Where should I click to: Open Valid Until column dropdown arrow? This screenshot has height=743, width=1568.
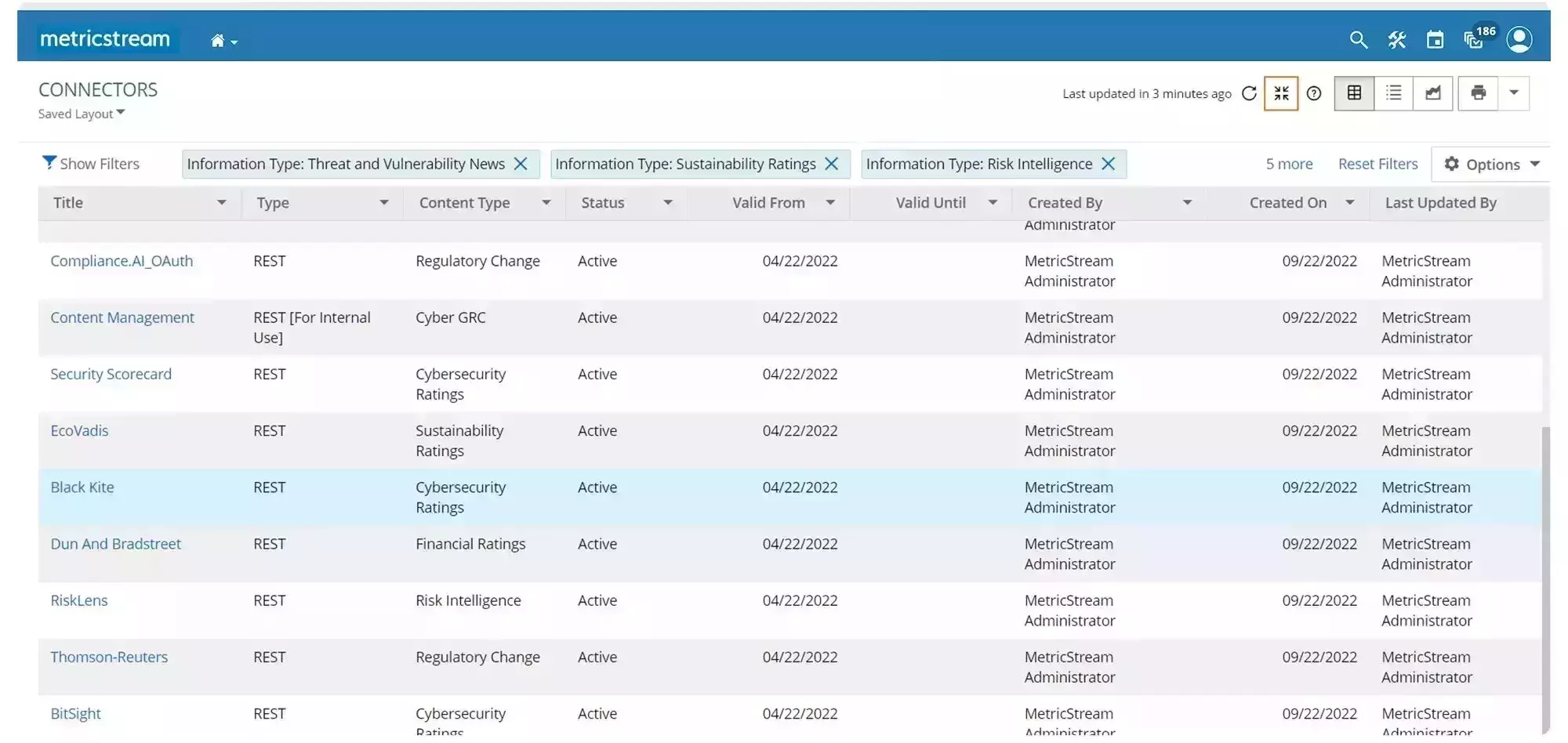point(993,203)
